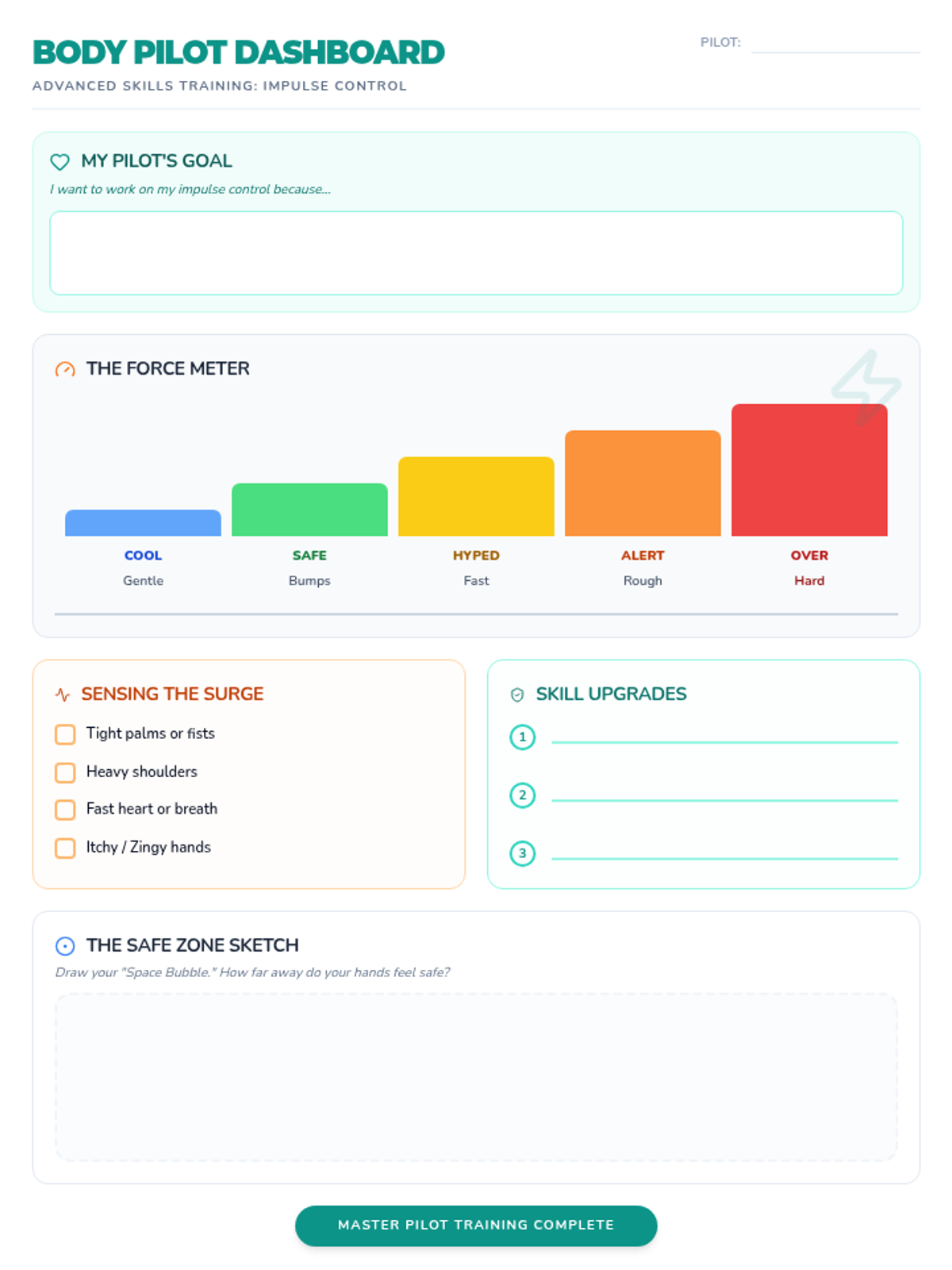Screen dimensions: 952x1270
Task: Click the Master Pilot Training Complete button
Action: click(x=476, y=1226)
